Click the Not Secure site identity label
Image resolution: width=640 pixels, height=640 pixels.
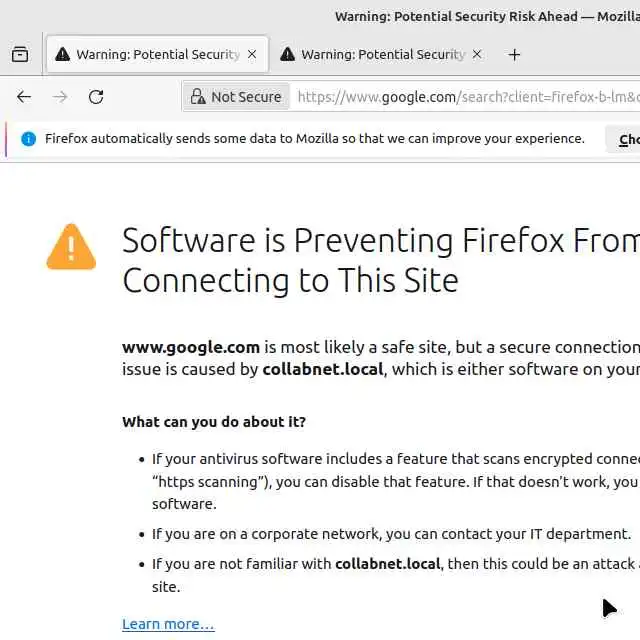tap(246, 97)
